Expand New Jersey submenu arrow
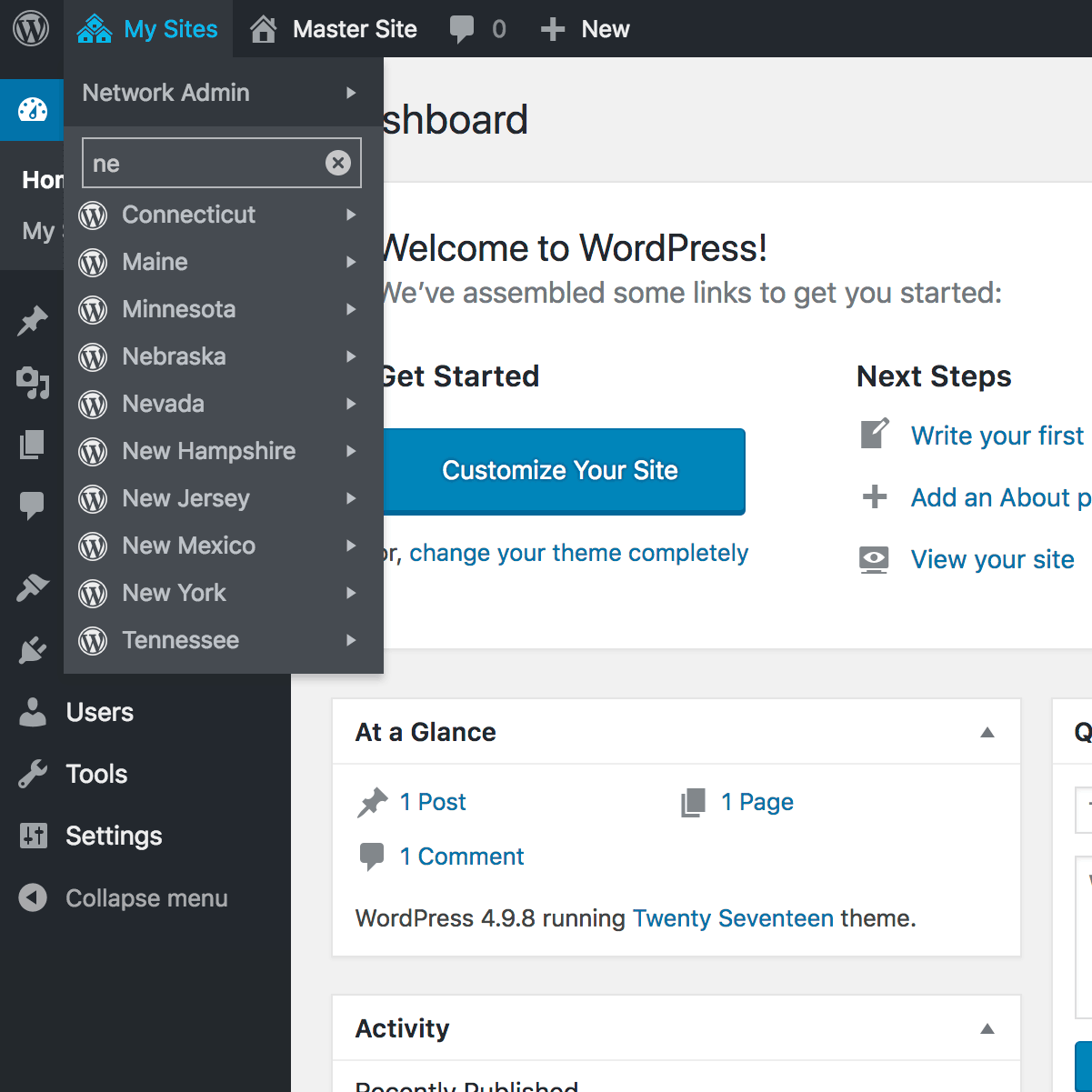The width and height of the screenshot is (1092, 1092). coord(351,498)
